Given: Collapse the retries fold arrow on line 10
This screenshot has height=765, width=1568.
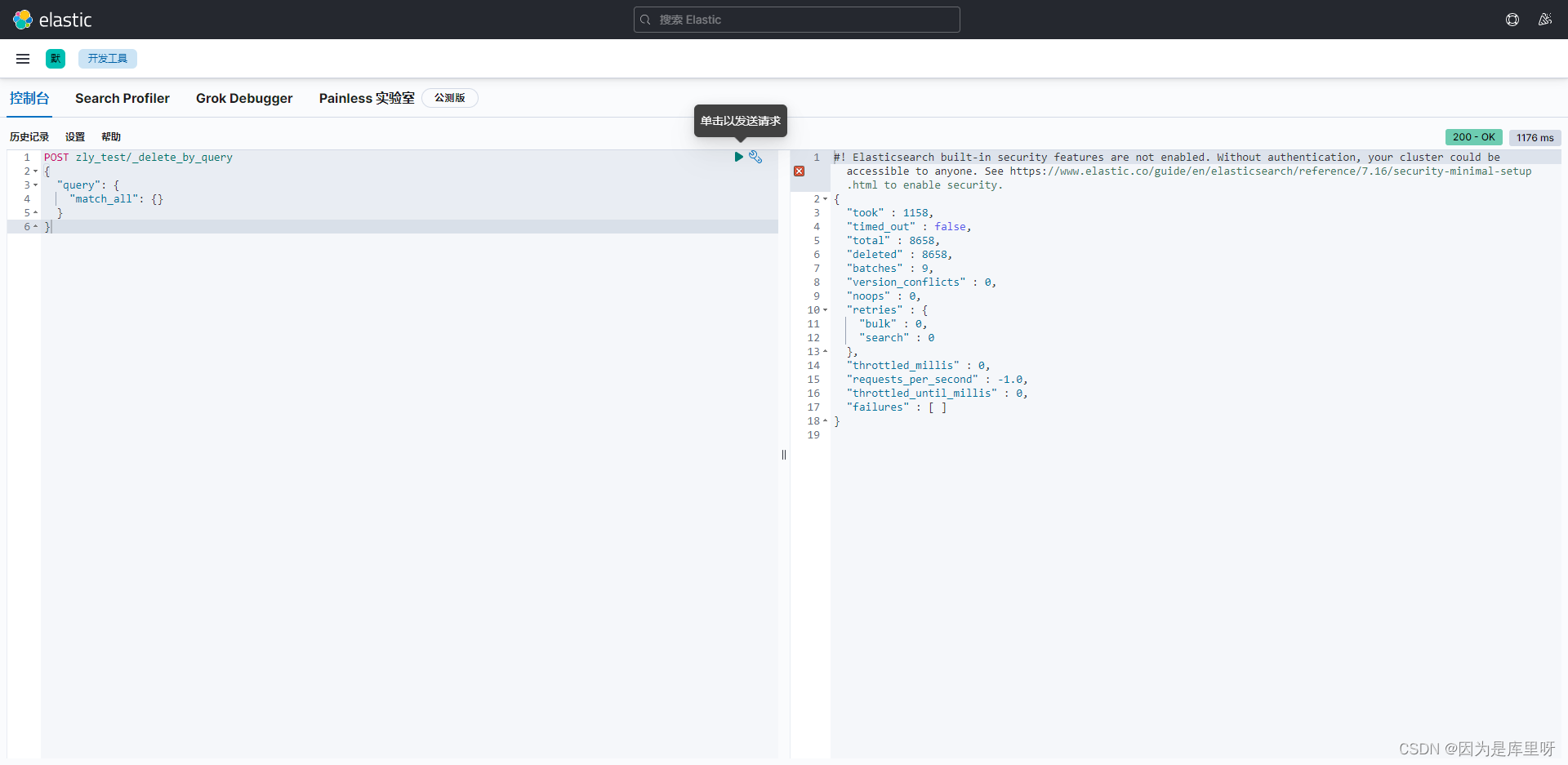Looking at the screenshot, I should 825,310.
